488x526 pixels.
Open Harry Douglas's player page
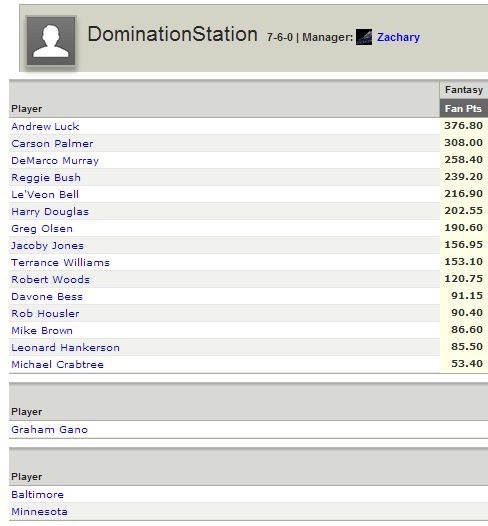50,212
